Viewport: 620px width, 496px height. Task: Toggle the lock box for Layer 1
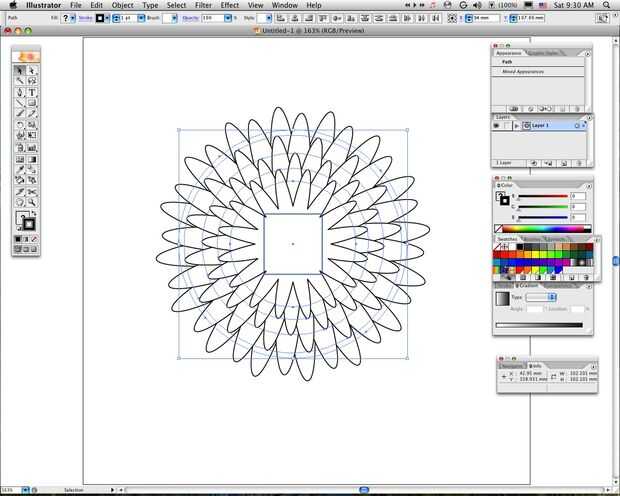(506, 126)
